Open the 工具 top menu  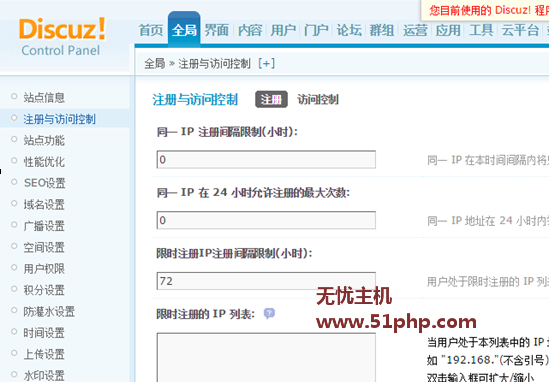coord(481,30)
